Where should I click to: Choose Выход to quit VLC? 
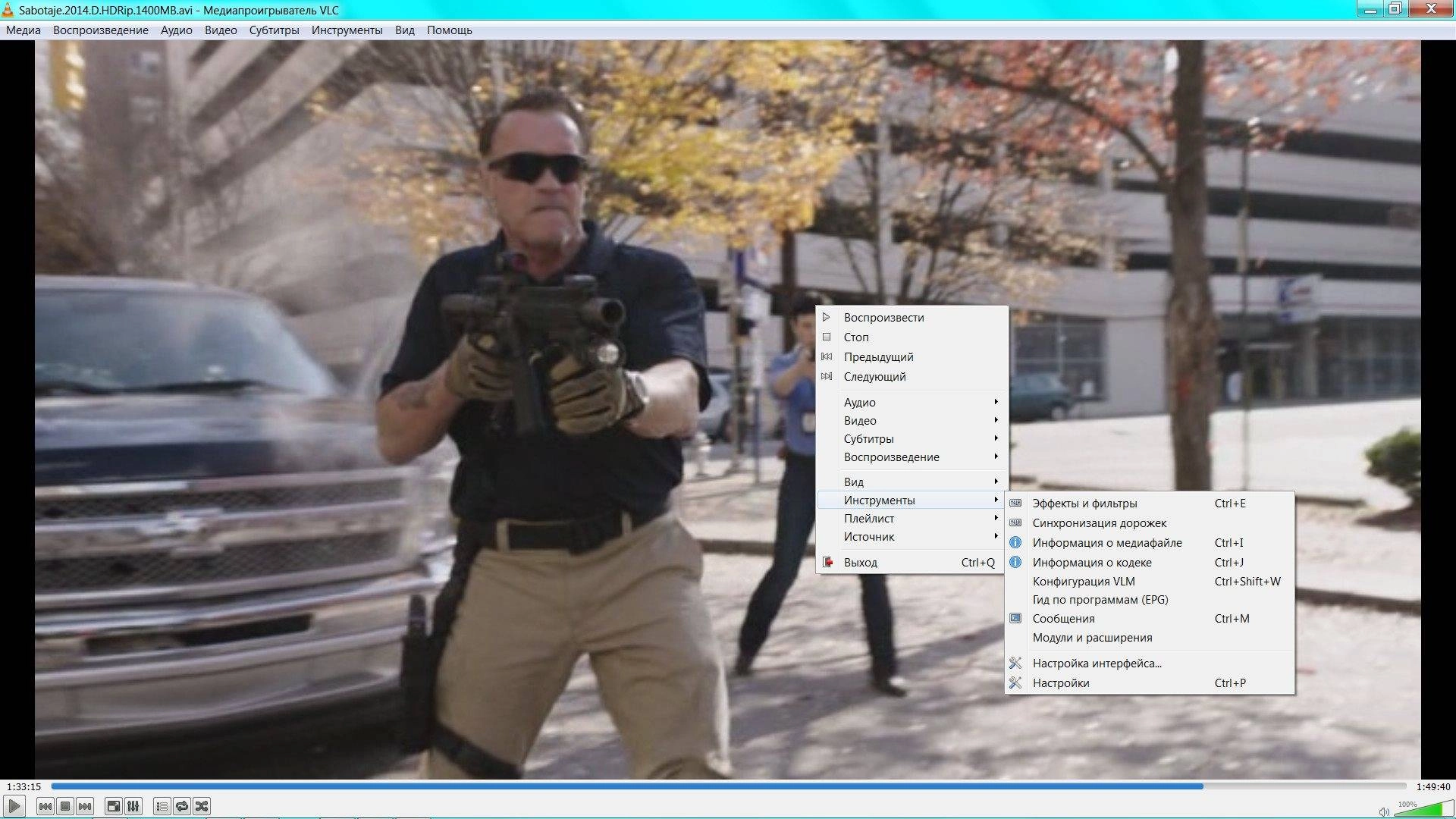(912, 563)
